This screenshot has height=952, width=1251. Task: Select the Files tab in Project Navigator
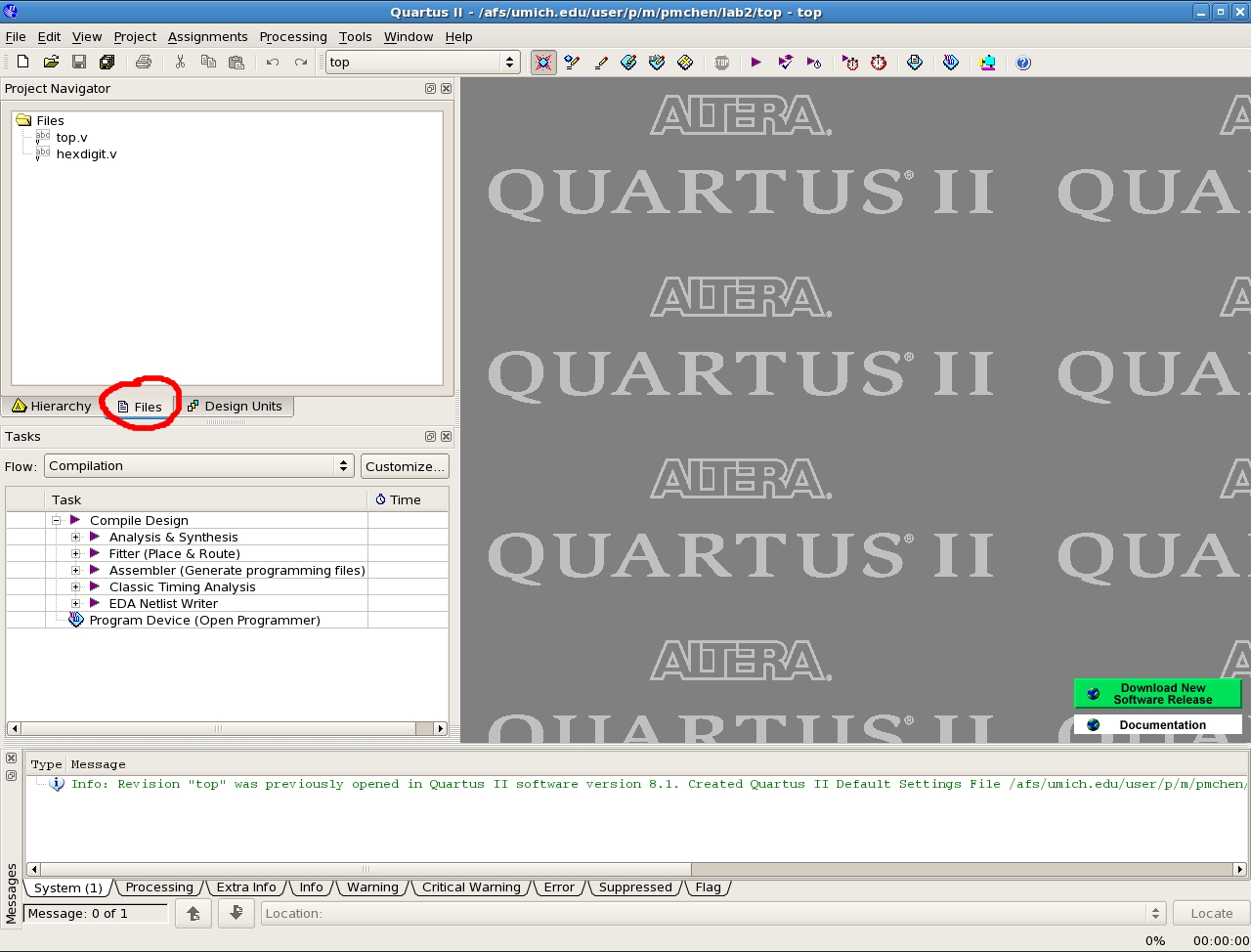(140, 407)
